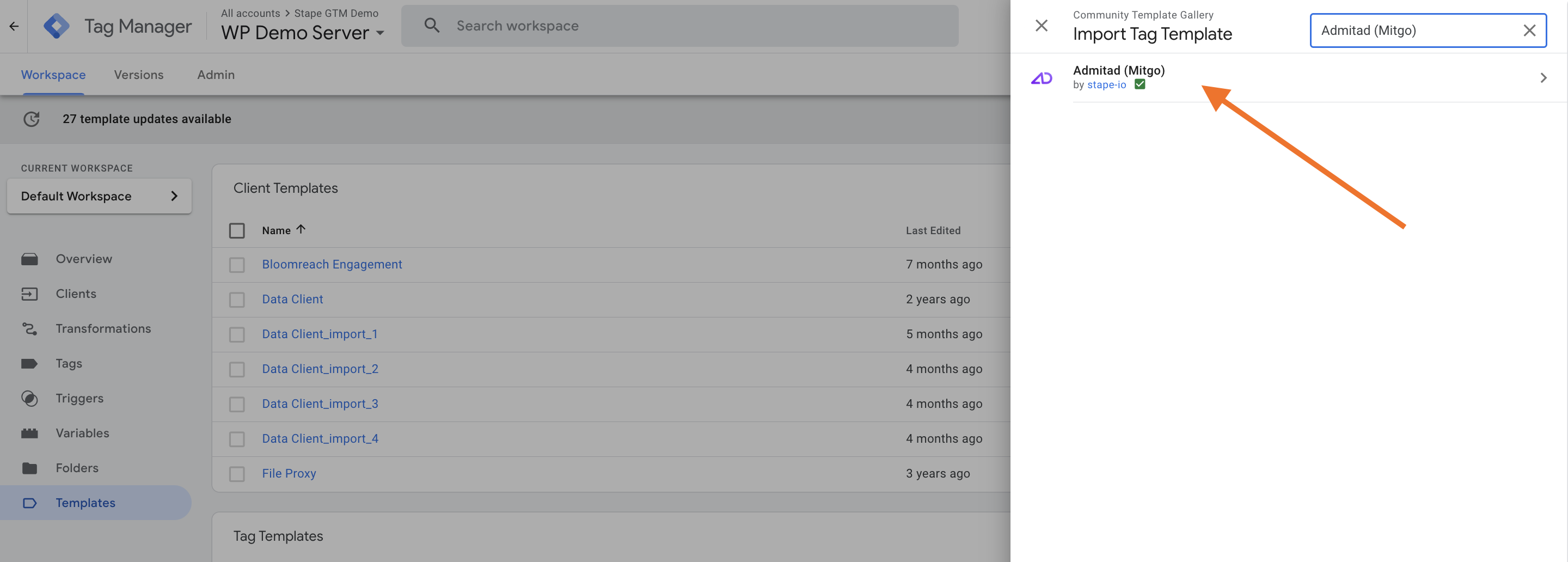Open Tags in the sidebar
Viewport: 1568px width, 562px height.
click(x=69, y=364)
